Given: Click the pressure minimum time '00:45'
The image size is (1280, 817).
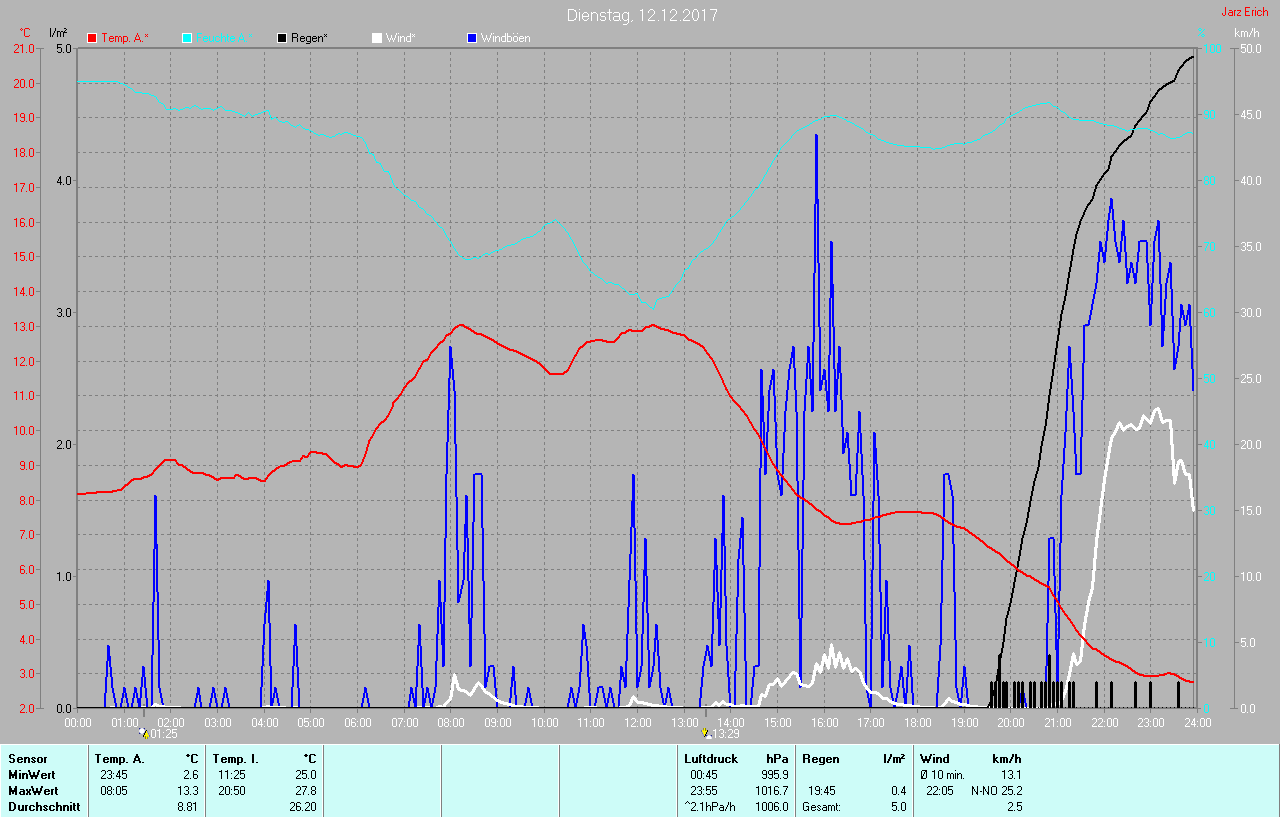Looking at the screenshot, I should 704,775.
